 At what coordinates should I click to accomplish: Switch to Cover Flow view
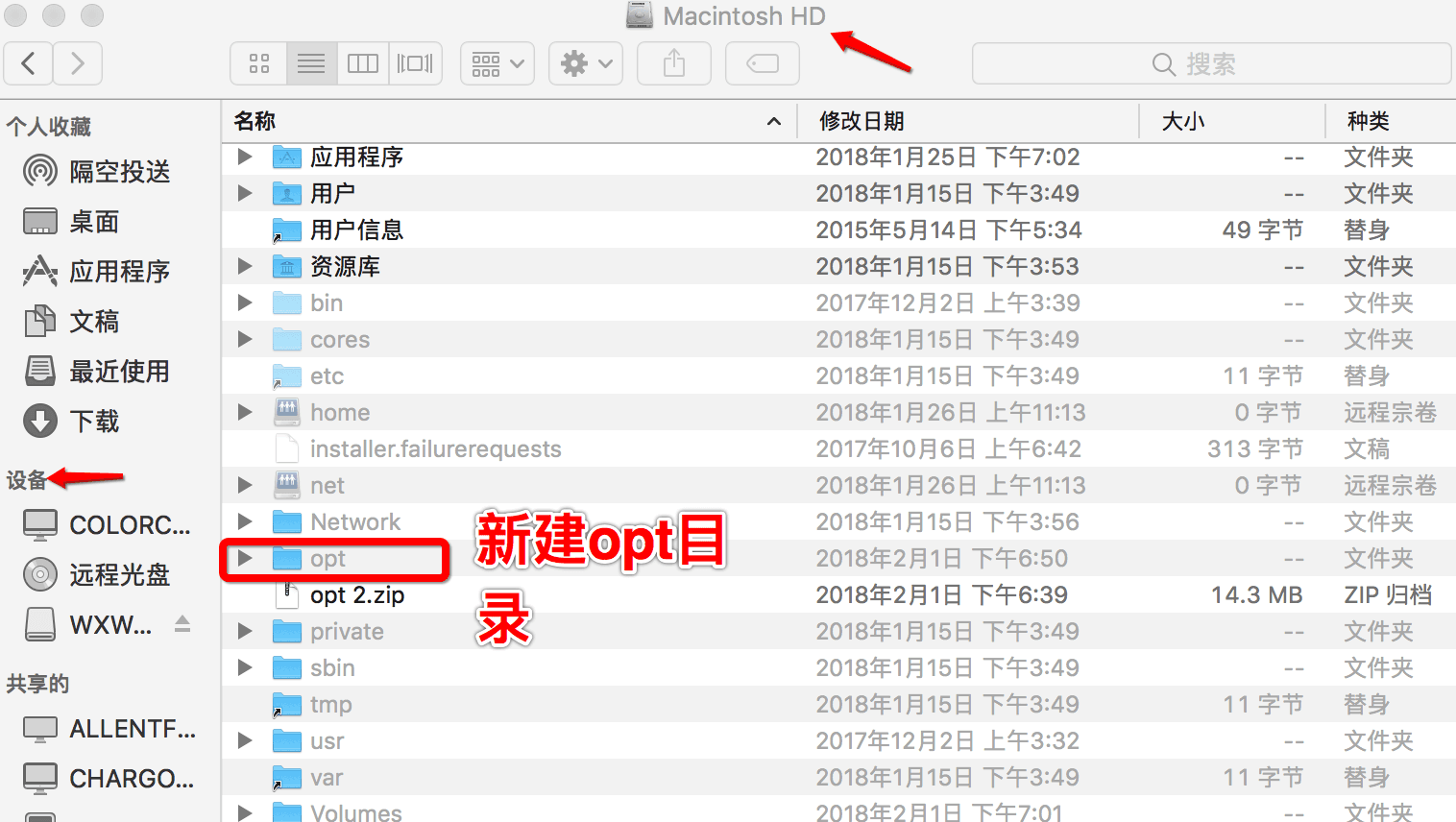point(415,64)
